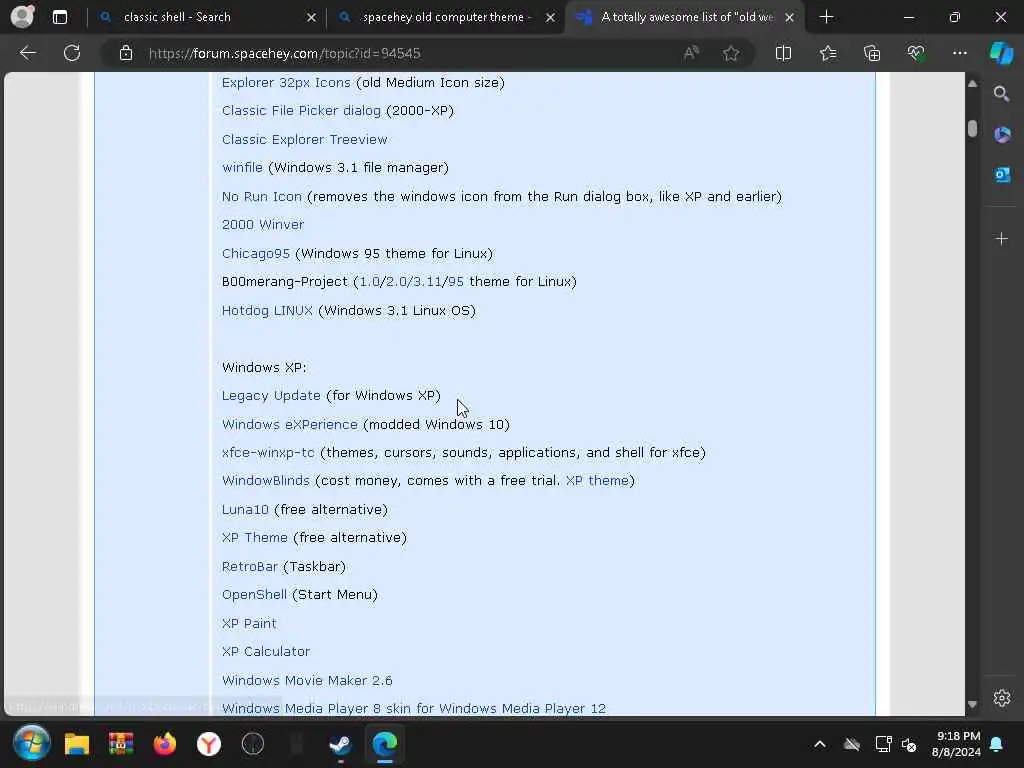Open the 'XP Theme' free alternative link

pyautogui.click(x=255, y=537)
